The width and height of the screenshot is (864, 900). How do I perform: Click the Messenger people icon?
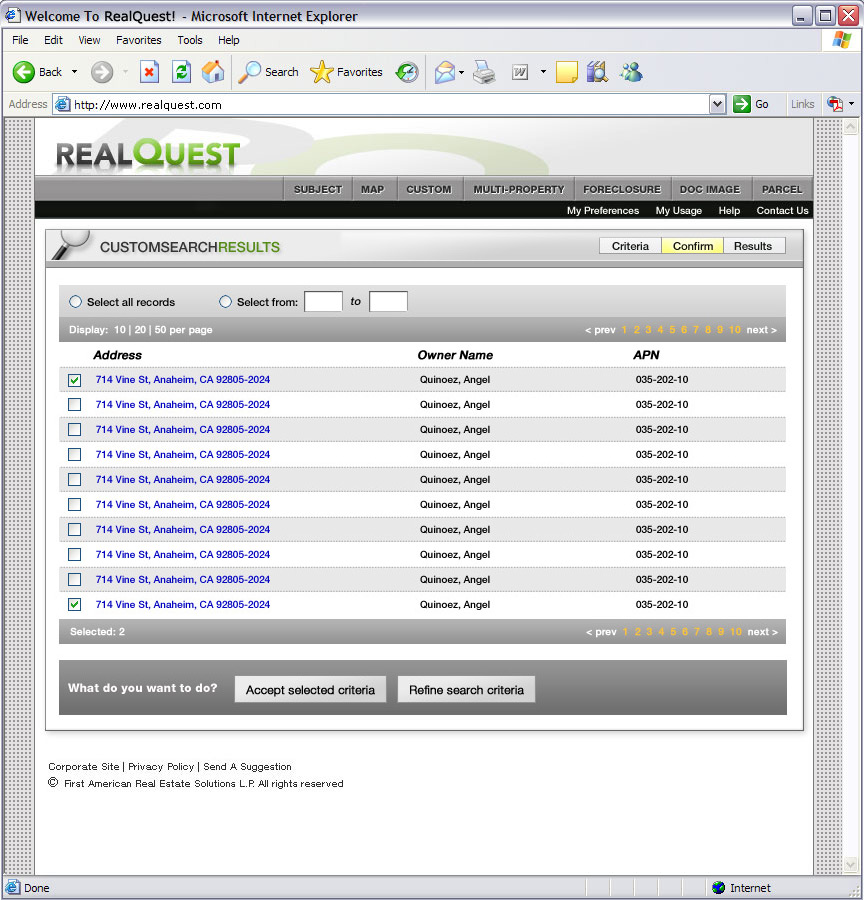pos(631,72)
